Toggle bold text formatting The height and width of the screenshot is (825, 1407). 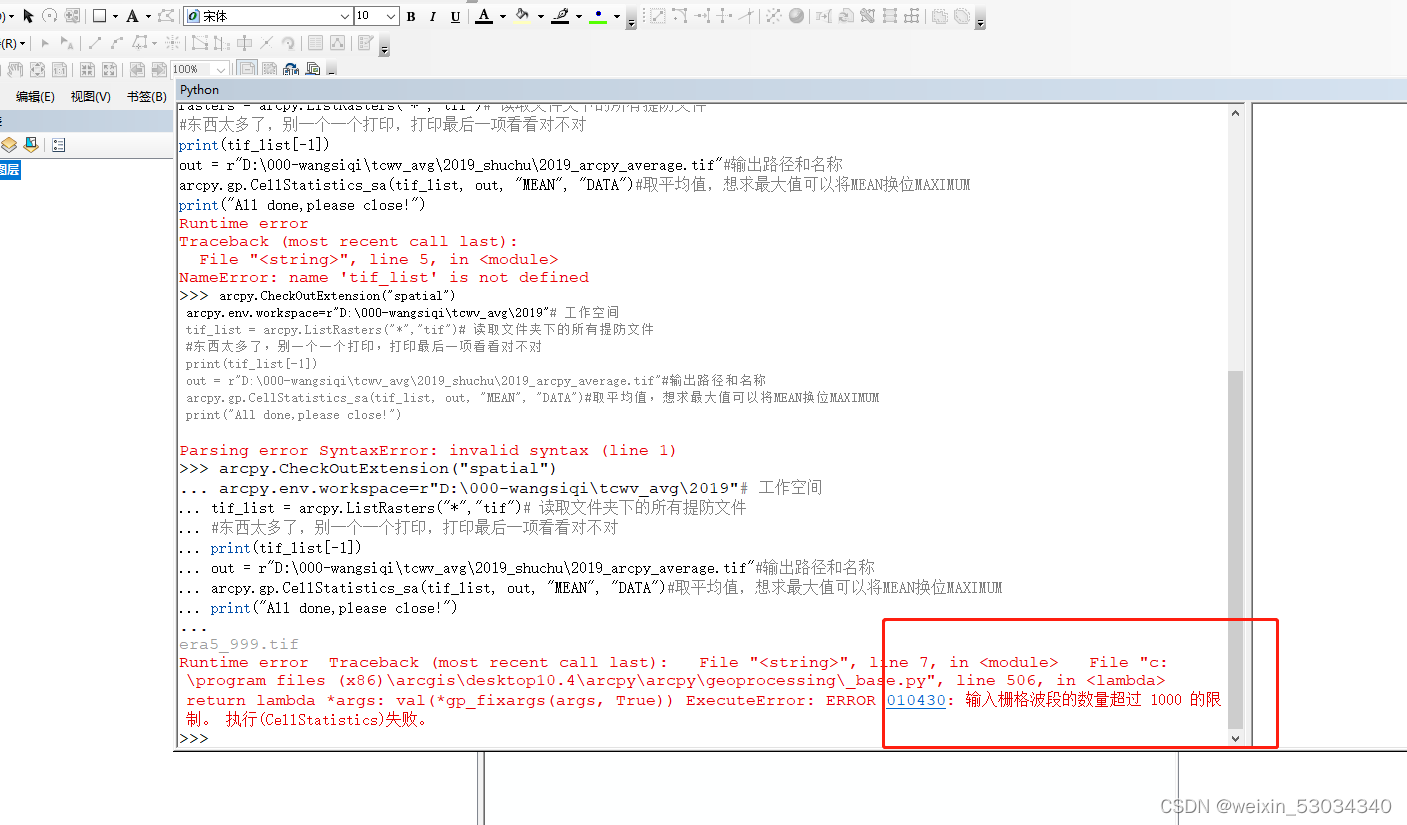(411, 15)
